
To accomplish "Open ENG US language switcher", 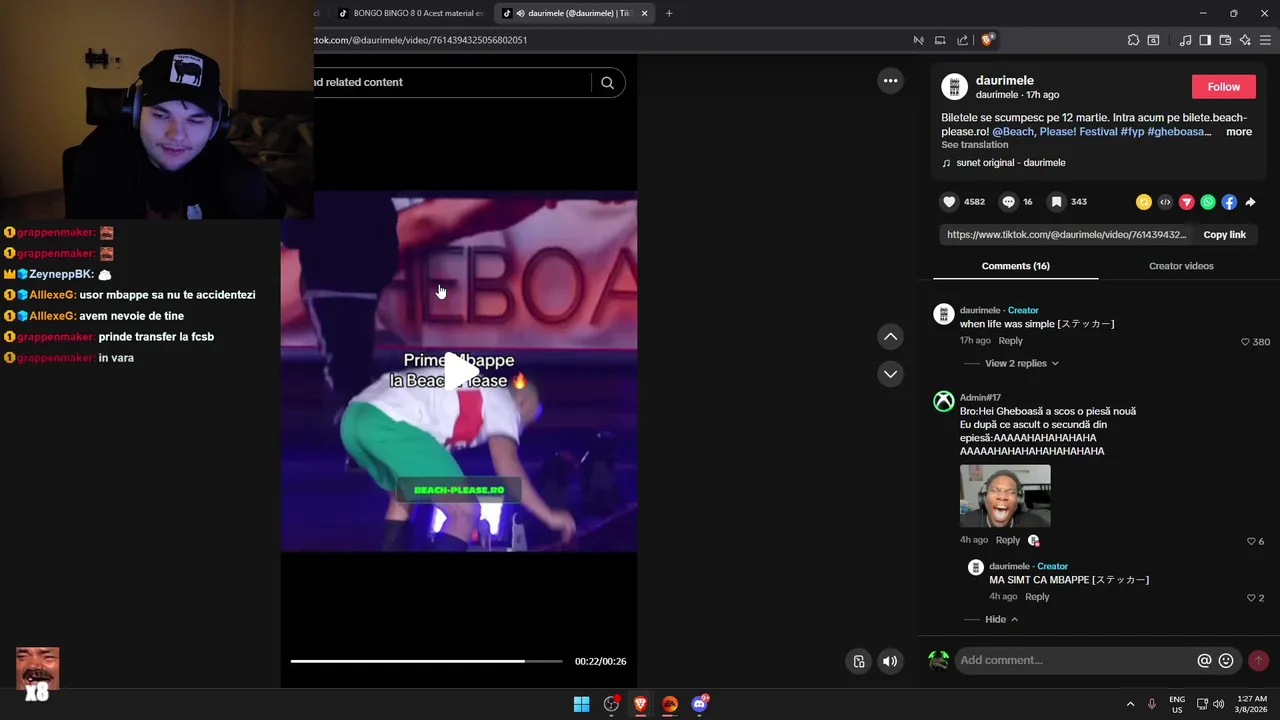I will click(1177, 704).
